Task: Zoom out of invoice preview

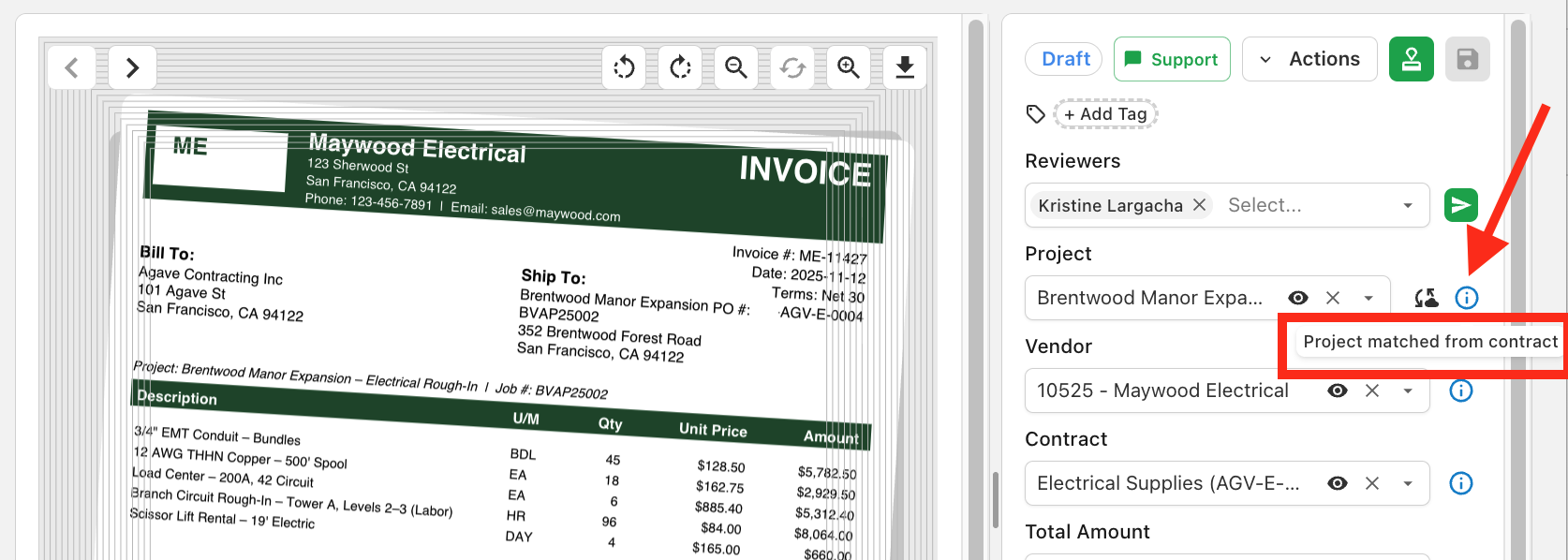Action: click(x=736, y=67)
